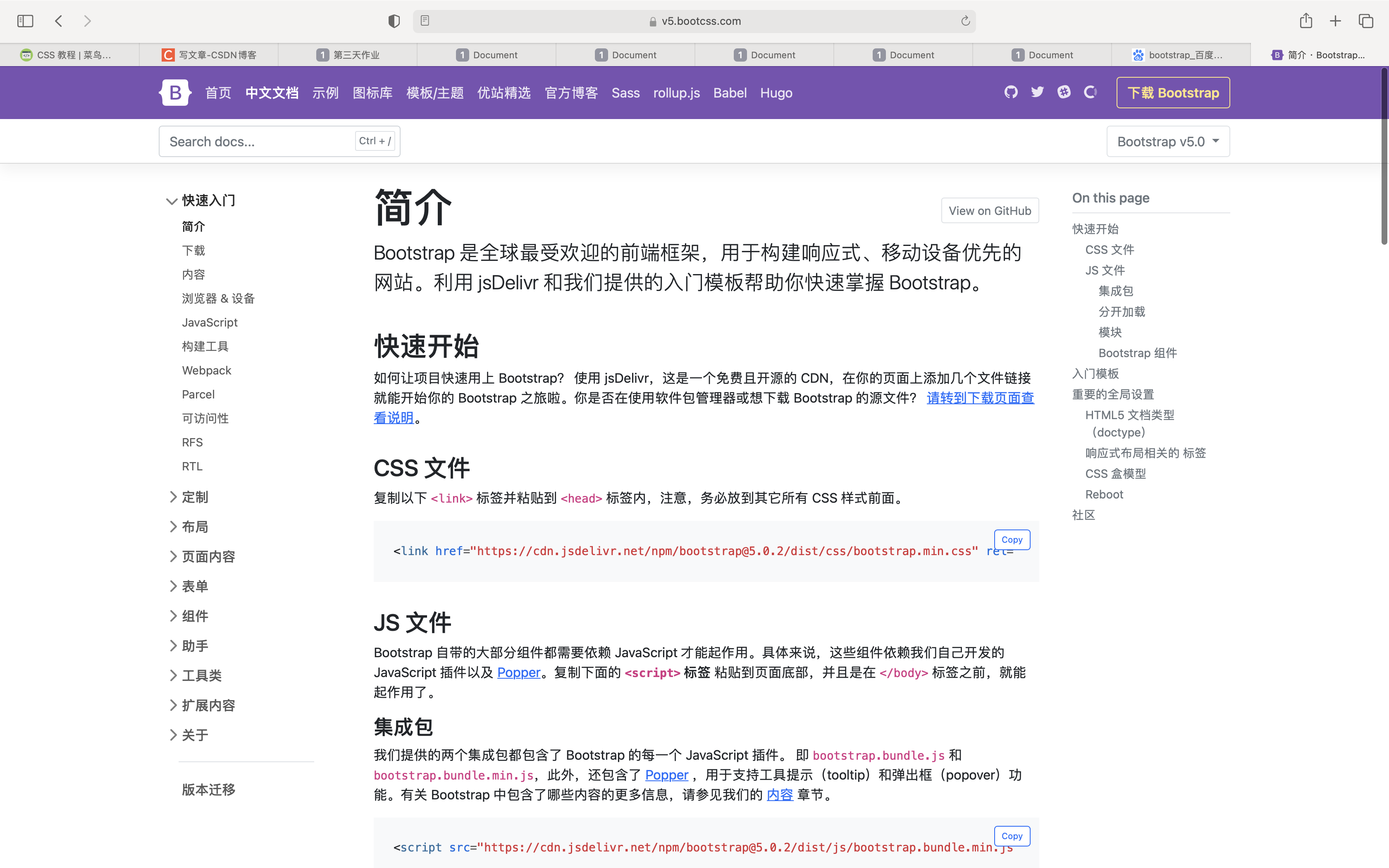Expand the 助手 sidebar section

tap(188, 646)
